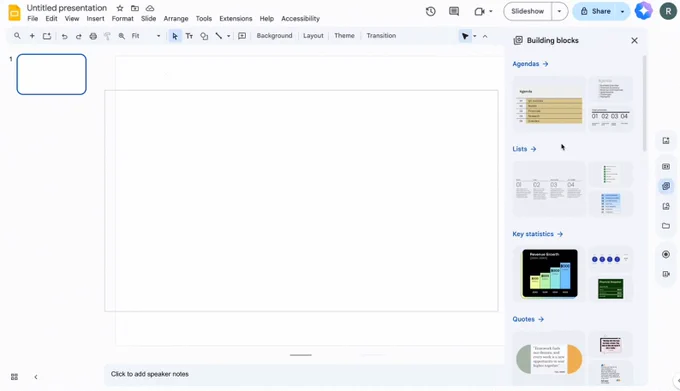Open the Fit zoom dropdown

pos(146,36)
